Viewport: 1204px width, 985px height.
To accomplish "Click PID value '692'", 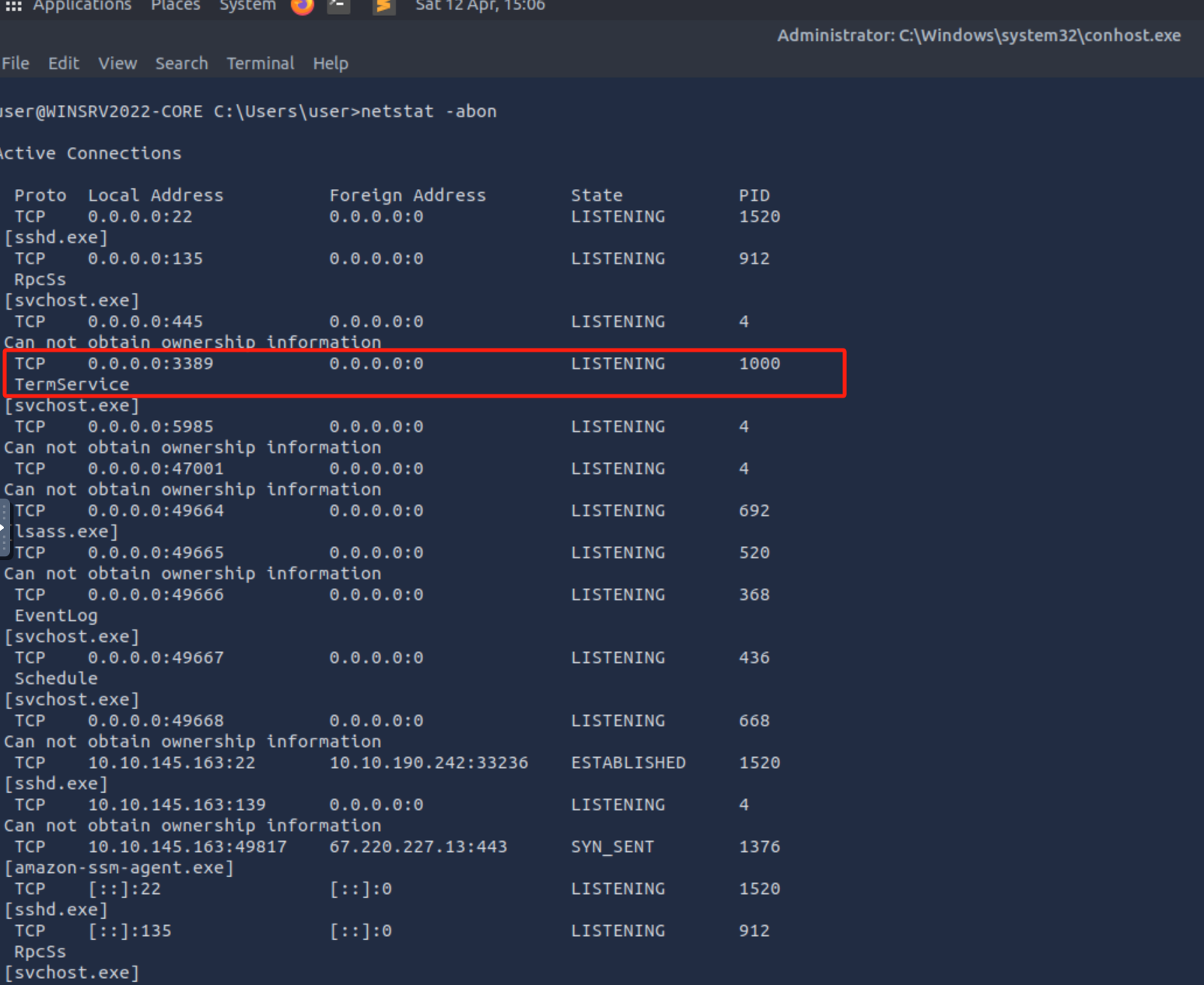I will point(754,510).
